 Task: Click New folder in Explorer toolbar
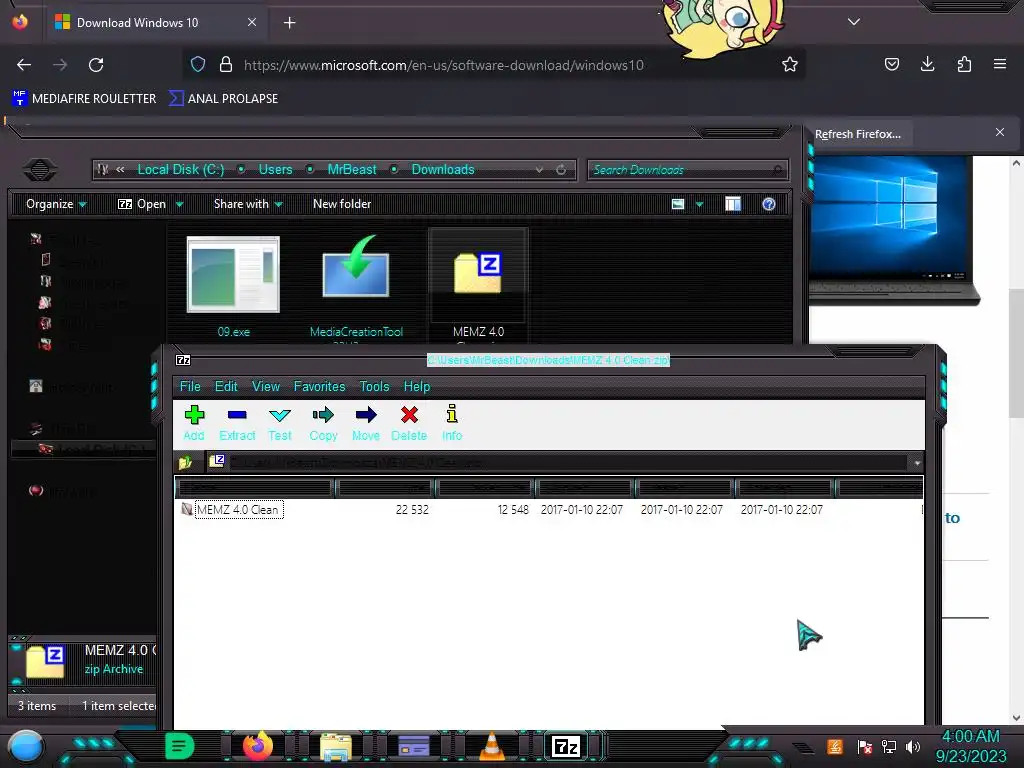[342, 204]
